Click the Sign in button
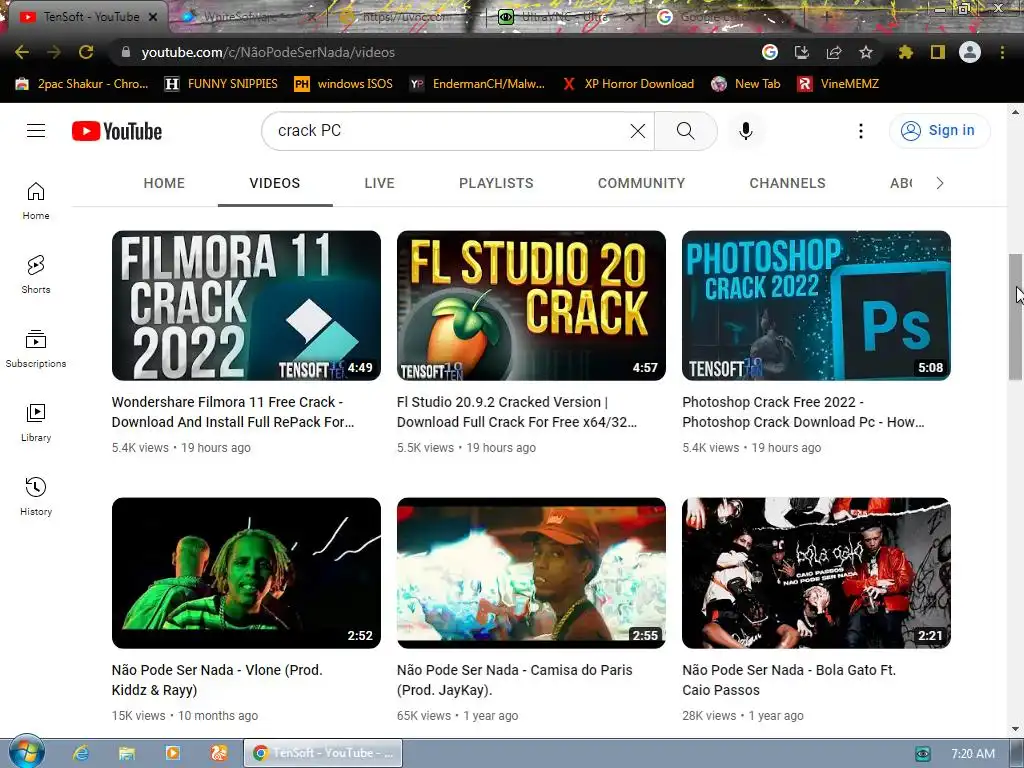1024x768 pixels. 940,131
